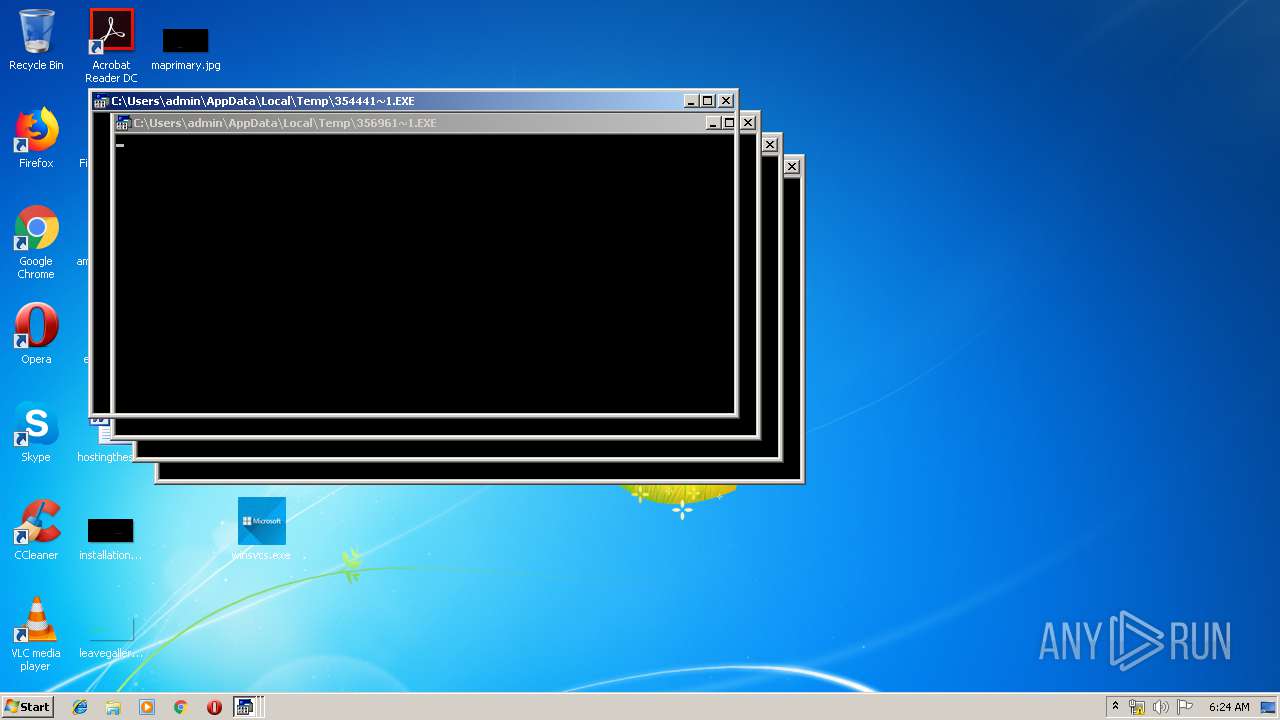
Task: Launch Google Chrome desktop shortcut
Action: tap(36, 242)
